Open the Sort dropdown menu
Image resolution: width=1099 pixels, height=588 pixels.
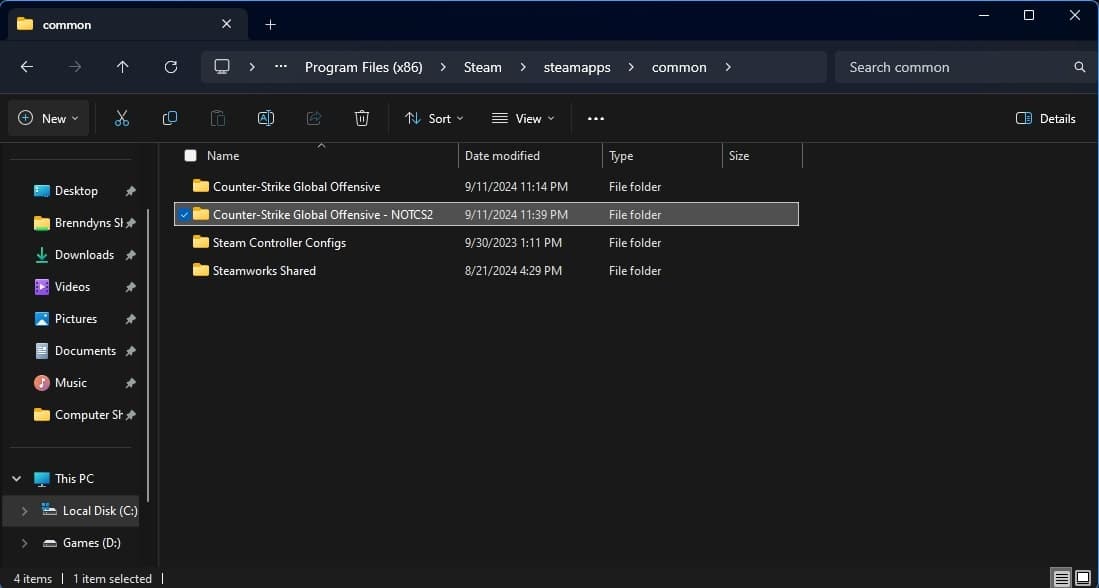434,118
